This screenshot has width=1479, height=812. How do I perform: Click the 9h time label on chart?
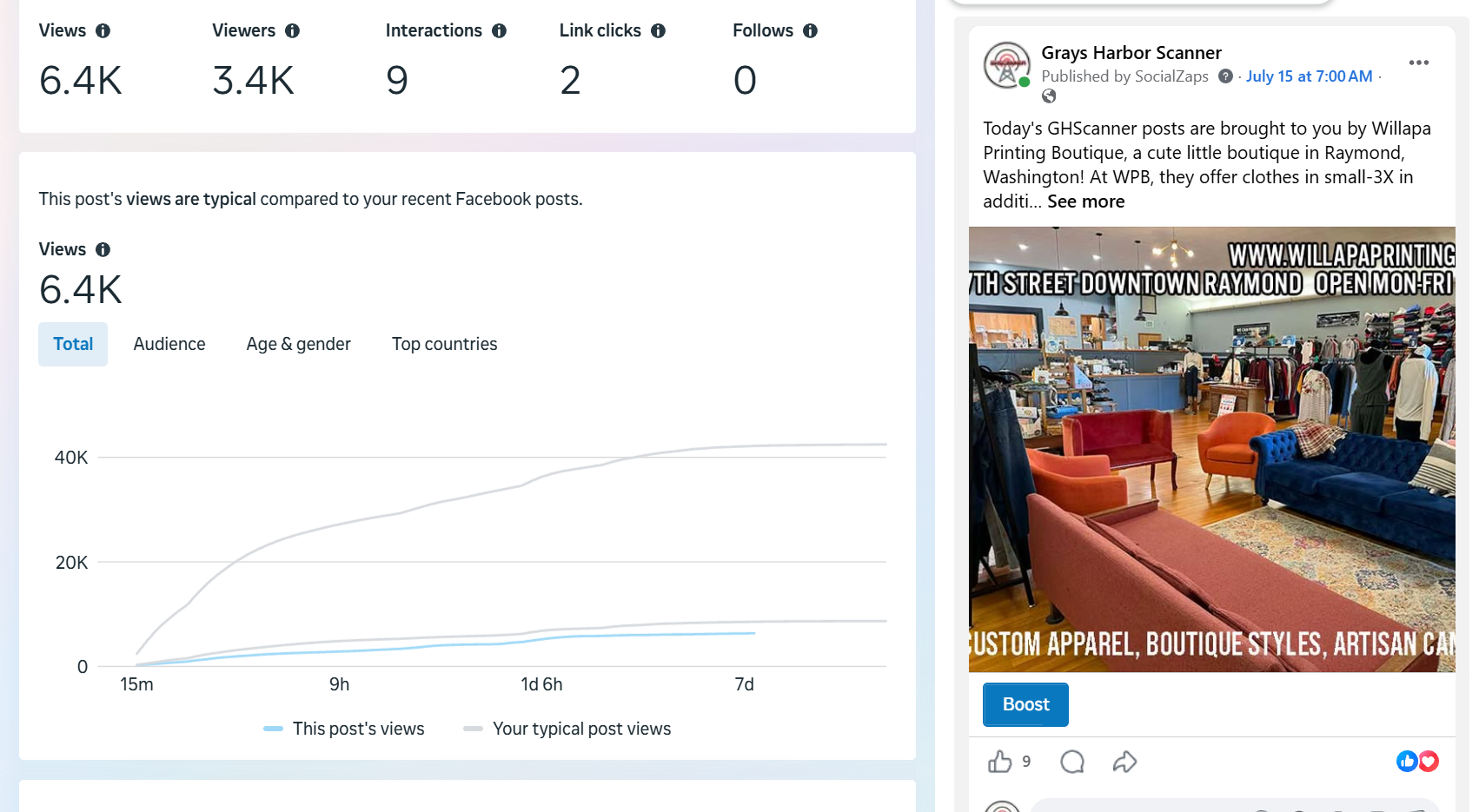(339, 684)
